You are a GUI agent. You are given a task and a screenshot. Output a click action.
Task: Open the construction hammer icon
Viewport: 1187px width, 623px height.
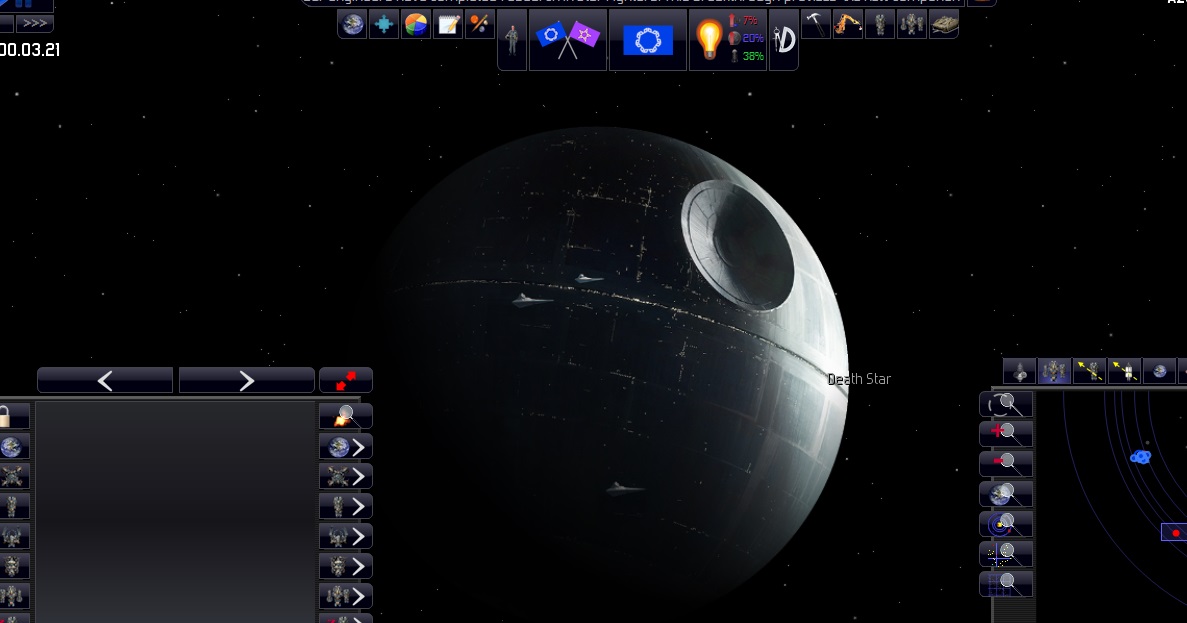point(816,23)
